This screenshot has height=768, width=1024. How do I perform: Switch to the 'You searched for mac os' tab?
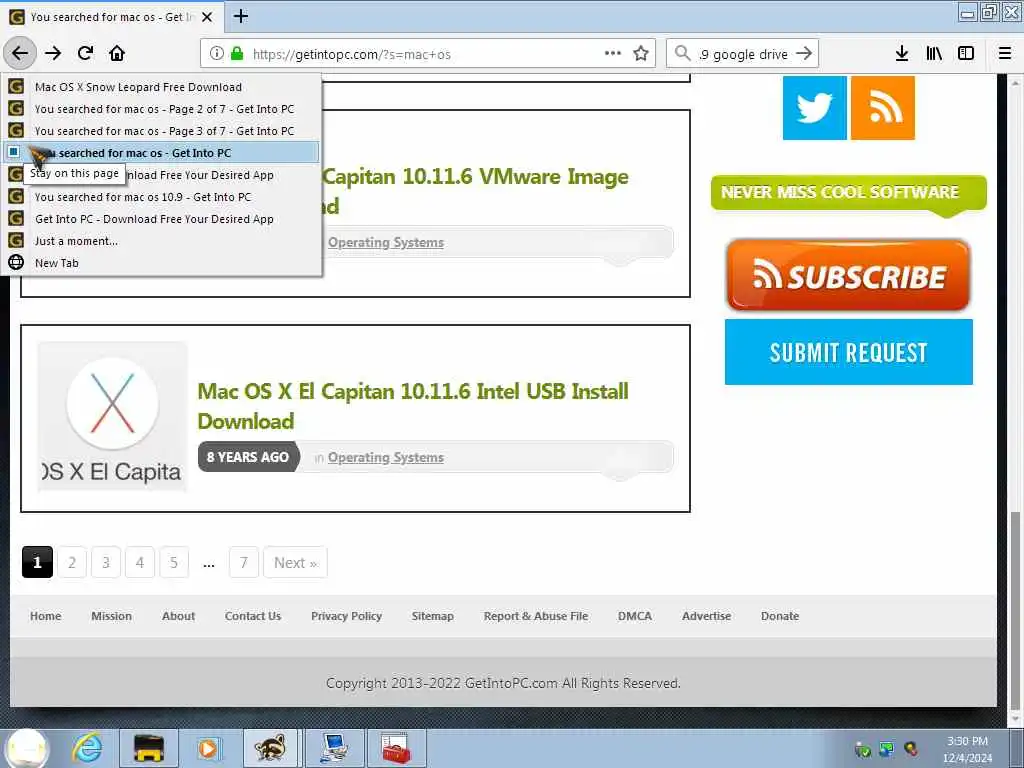(x=111, y=17)
